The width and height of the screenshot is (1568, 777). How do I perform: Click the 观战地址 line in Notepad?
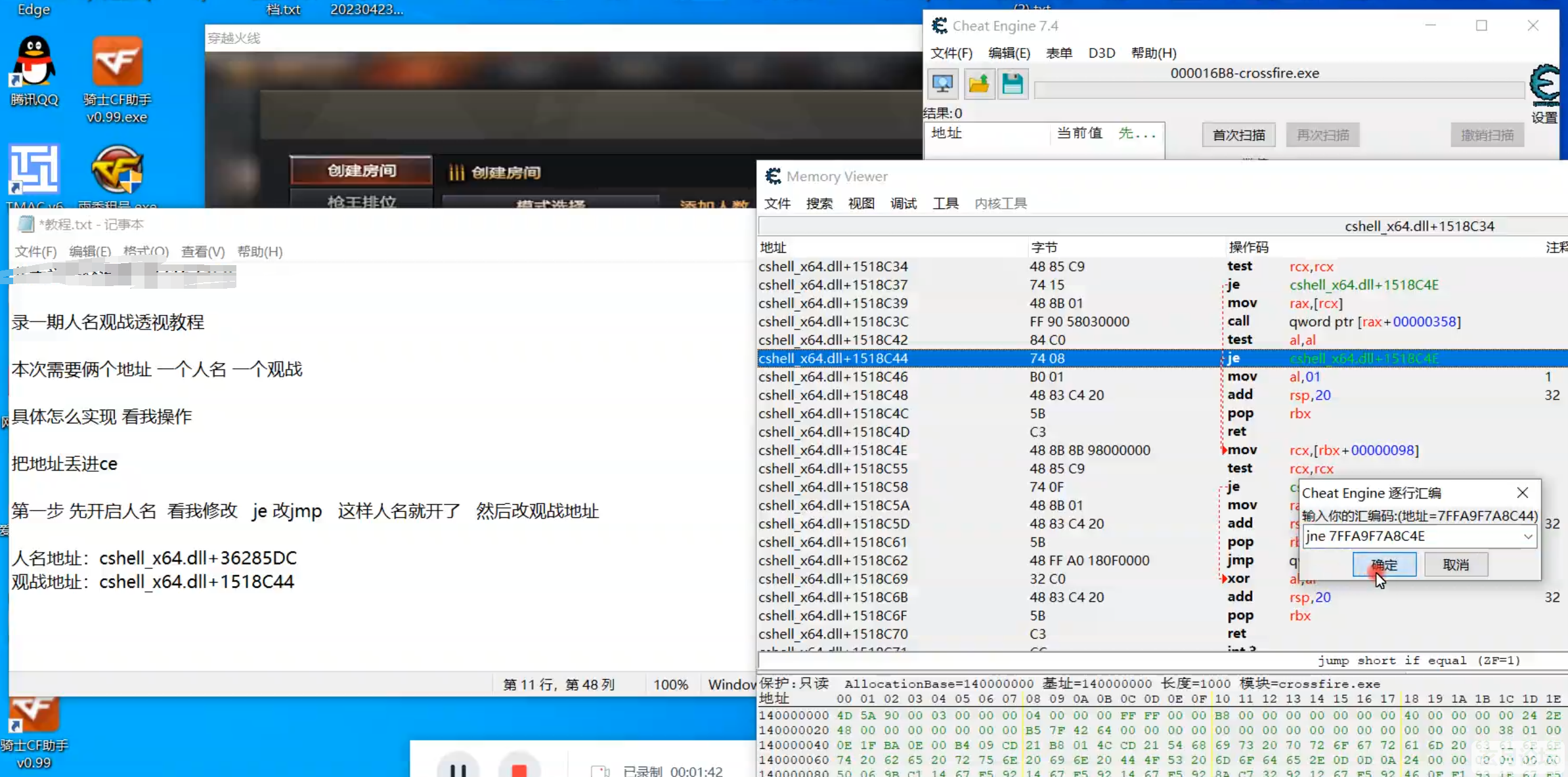[153, 582]
